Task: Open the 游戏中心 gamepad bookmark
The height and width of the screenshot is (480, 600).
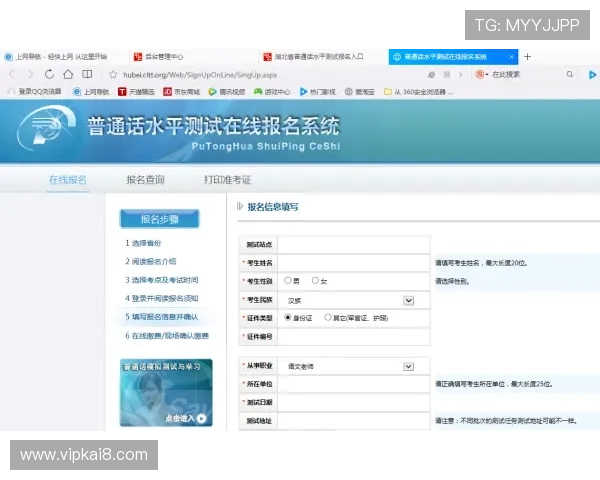Action: click(x=272, y=92)
